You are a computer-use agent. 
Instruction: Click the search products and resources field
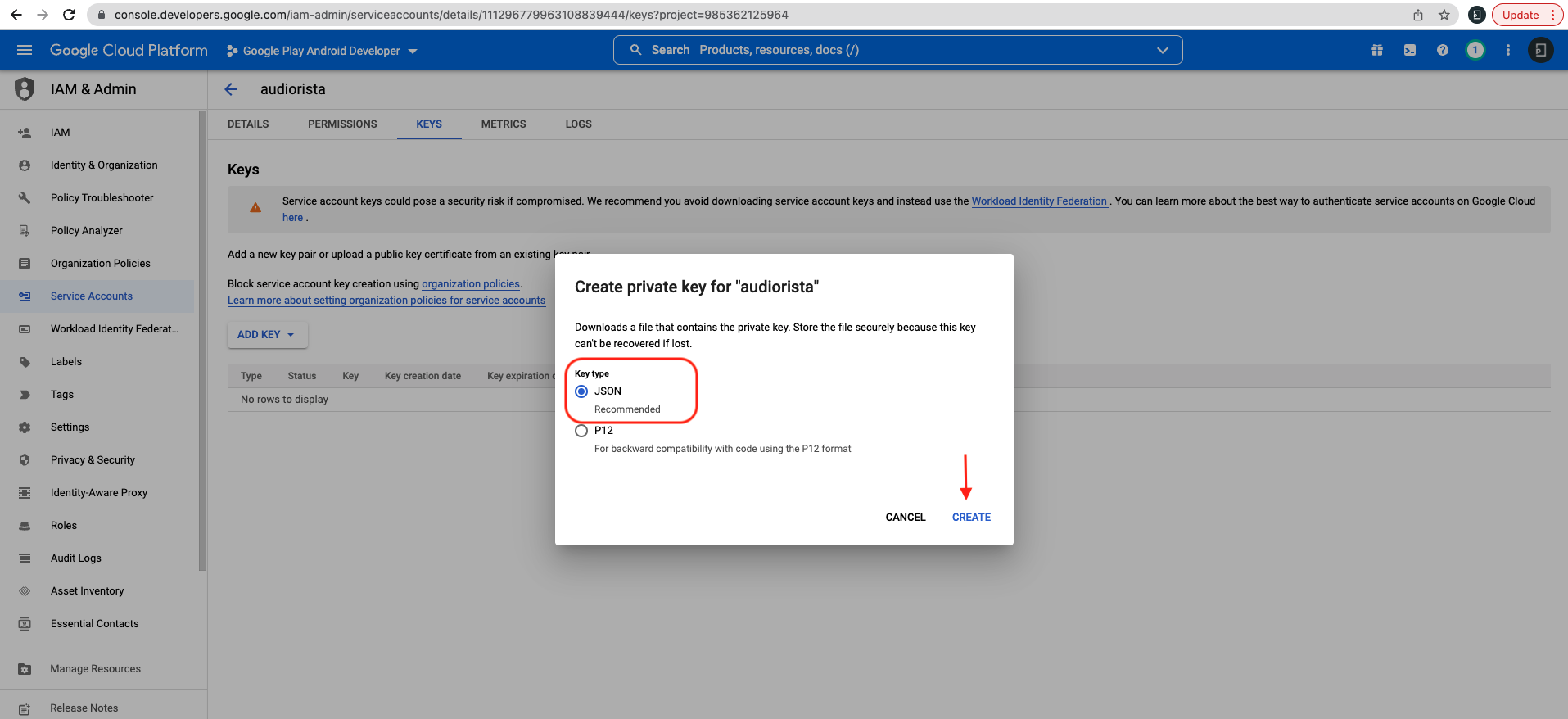(x=897, y=50)
